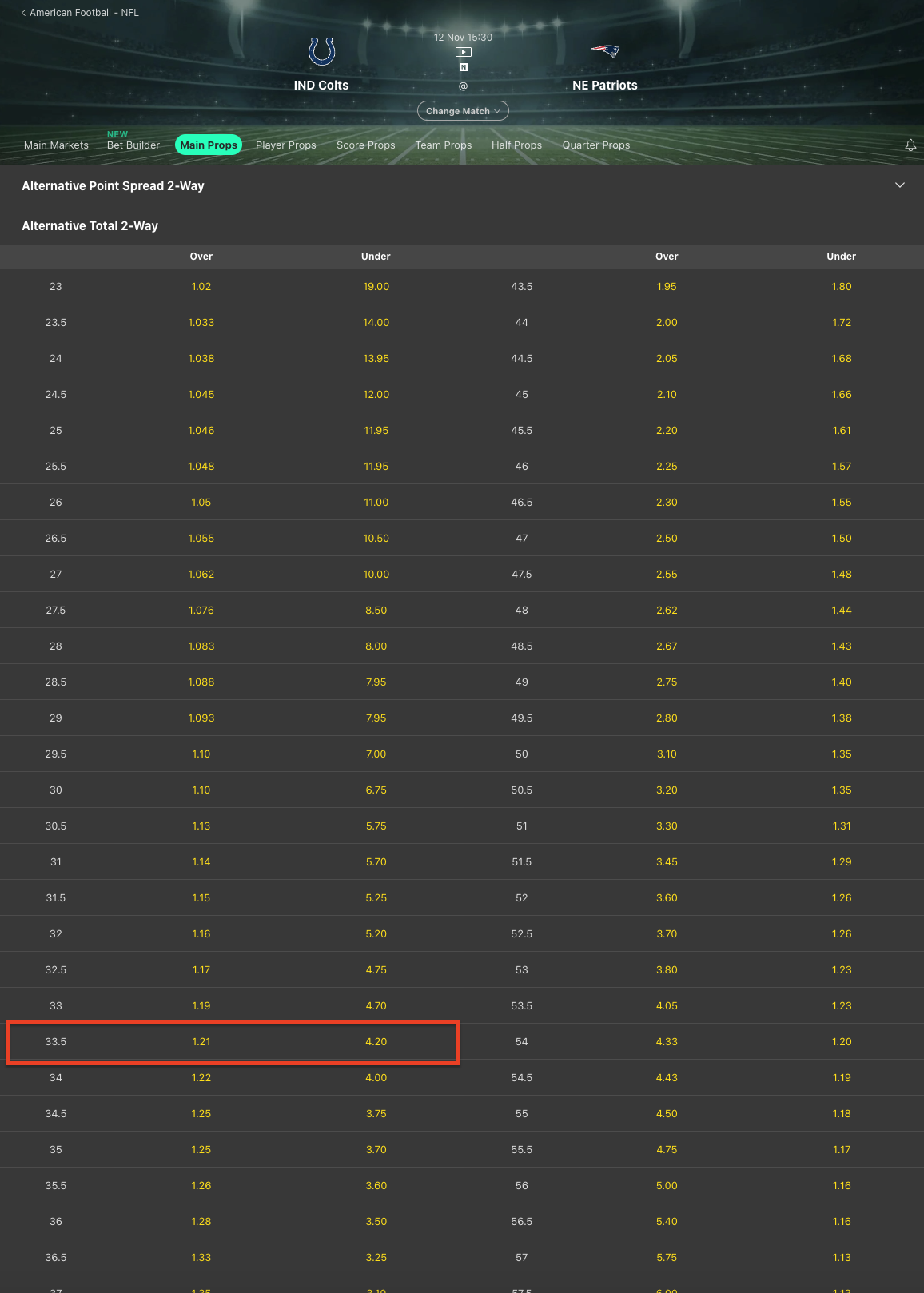The height and width of the screenshot is (1293, 924).
Task: Switch to the Player Props tab
Action: click(285, 145)
